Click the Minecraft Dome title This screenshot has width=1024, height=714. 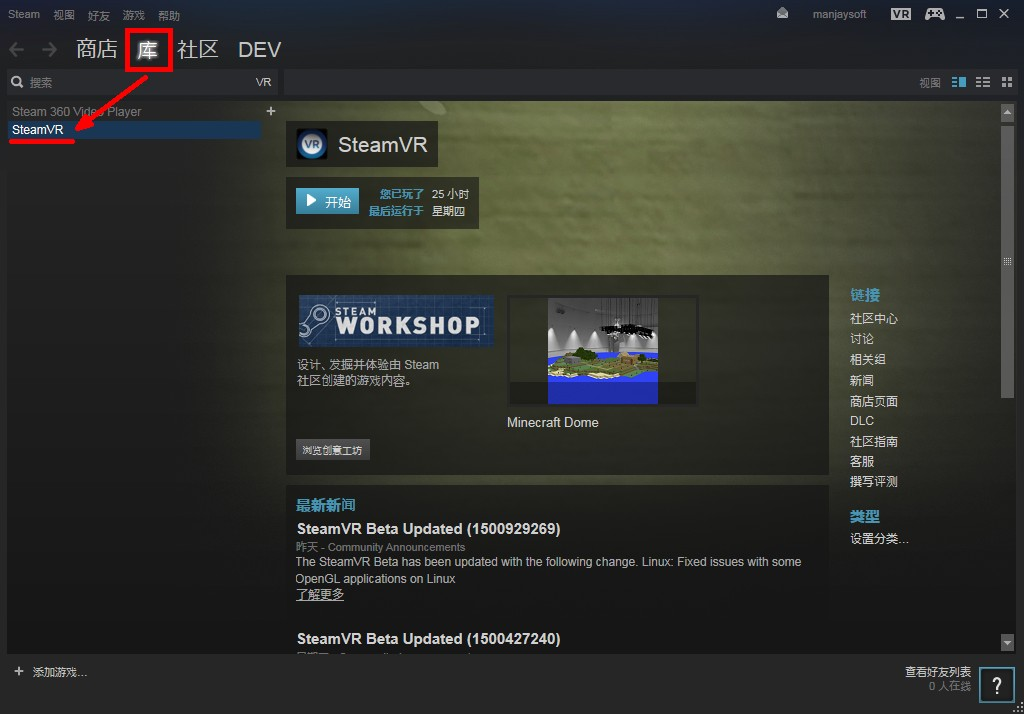click(x=552, y=423)
